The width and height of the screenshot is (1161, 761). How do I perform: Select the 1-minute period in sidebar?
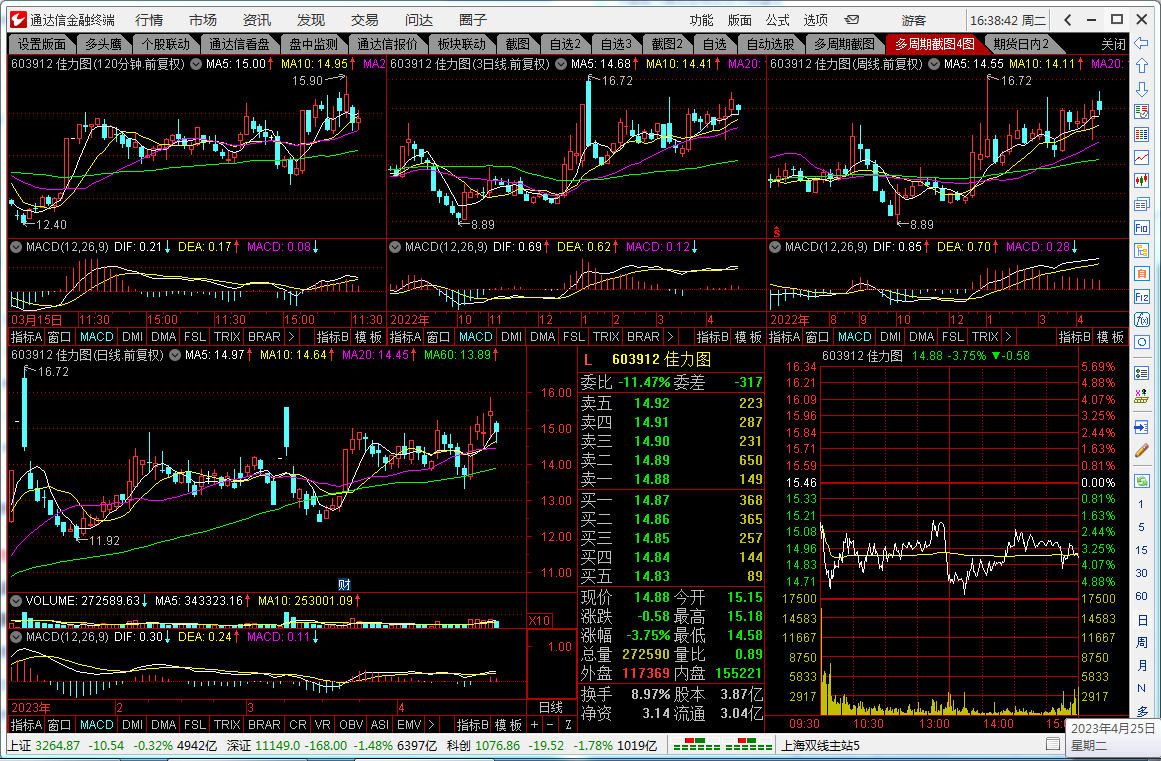[1141, 504]
